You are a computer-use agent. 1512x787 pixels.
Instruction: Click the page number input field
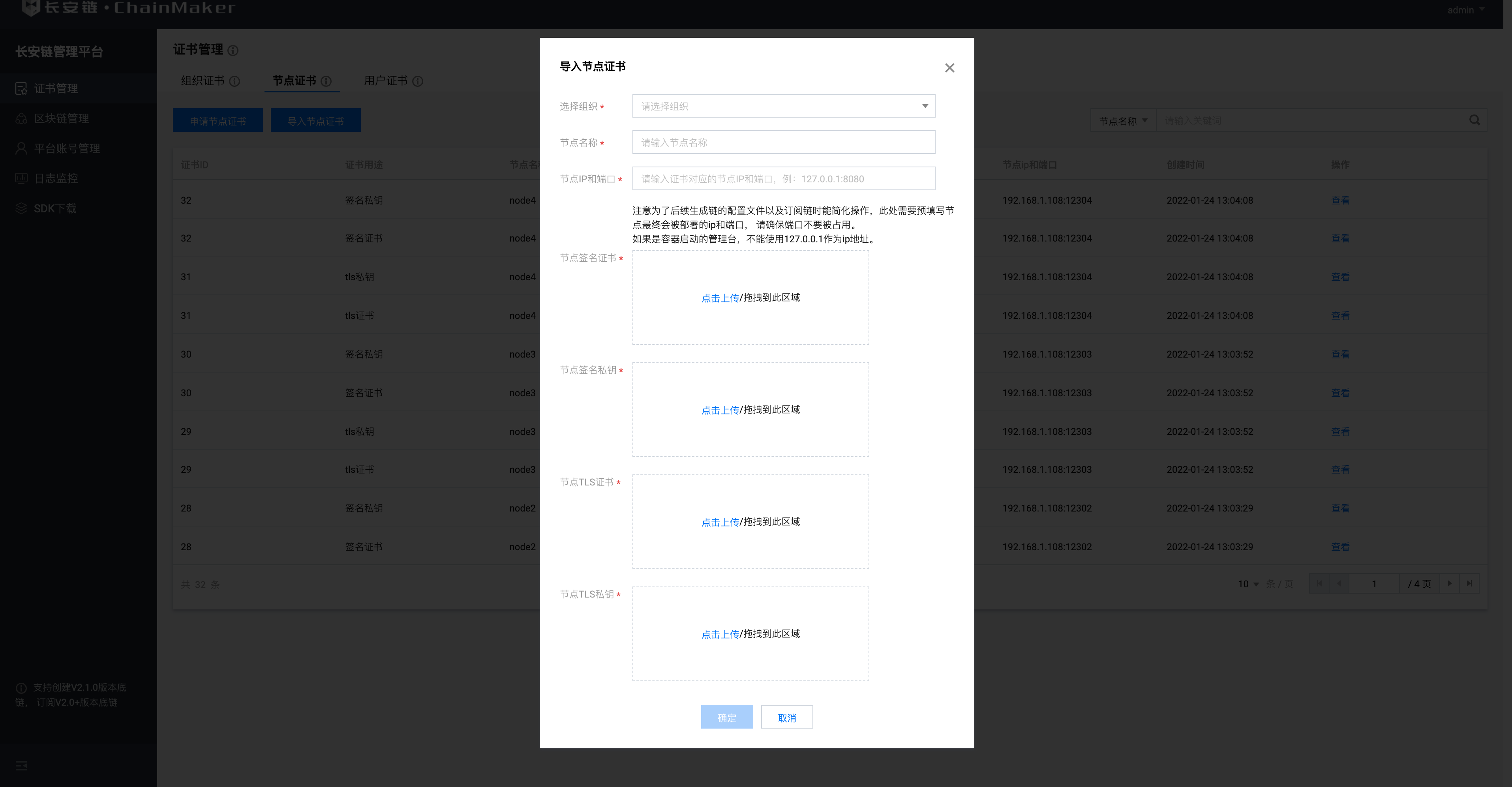click(1374, 584)
